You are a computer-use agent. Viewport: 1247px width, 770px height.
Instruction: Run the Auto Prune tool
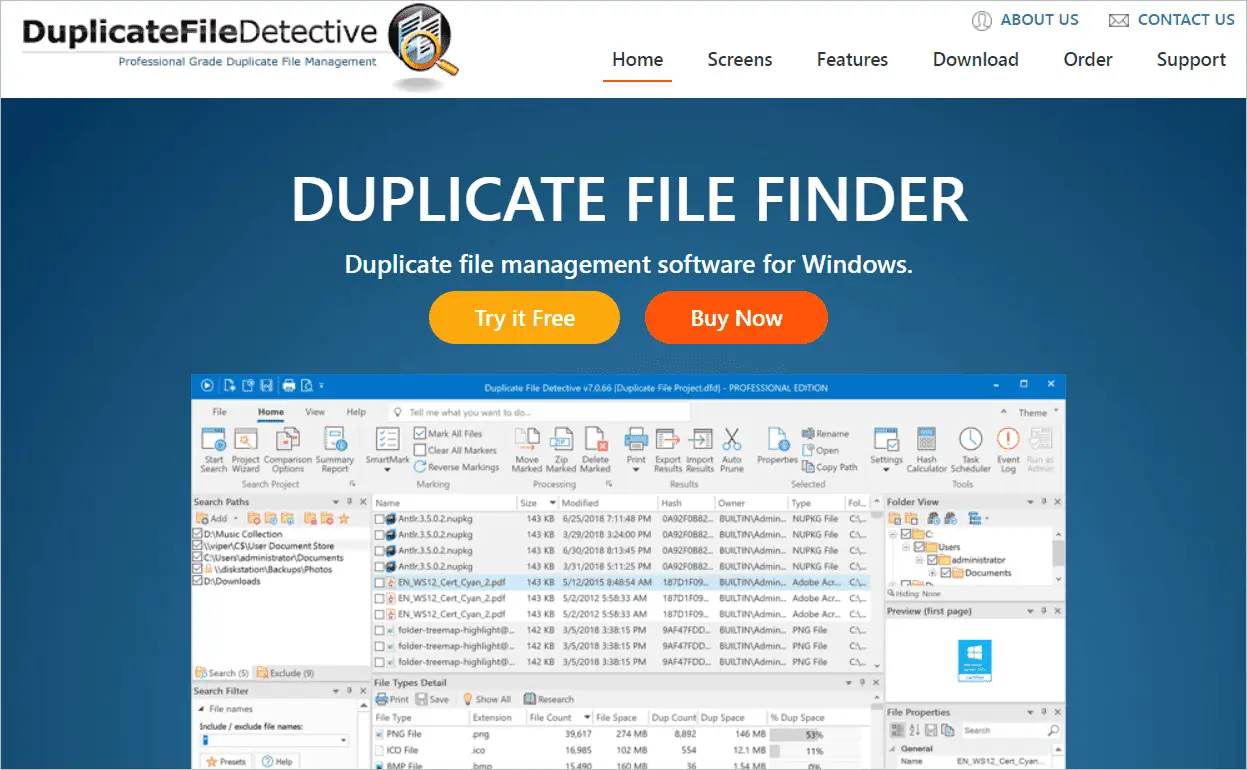click(x=732, y=449)
